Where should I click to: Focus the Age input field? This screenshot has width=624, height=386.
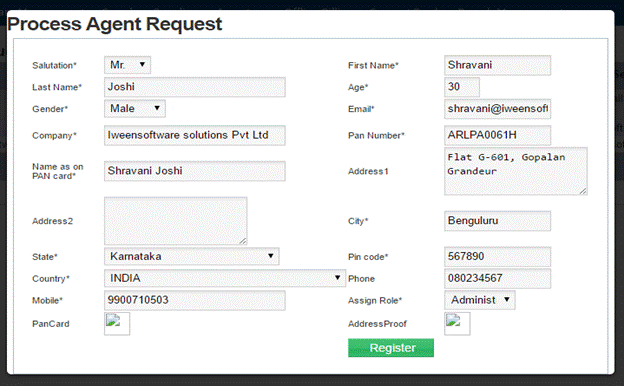[462, 87]
